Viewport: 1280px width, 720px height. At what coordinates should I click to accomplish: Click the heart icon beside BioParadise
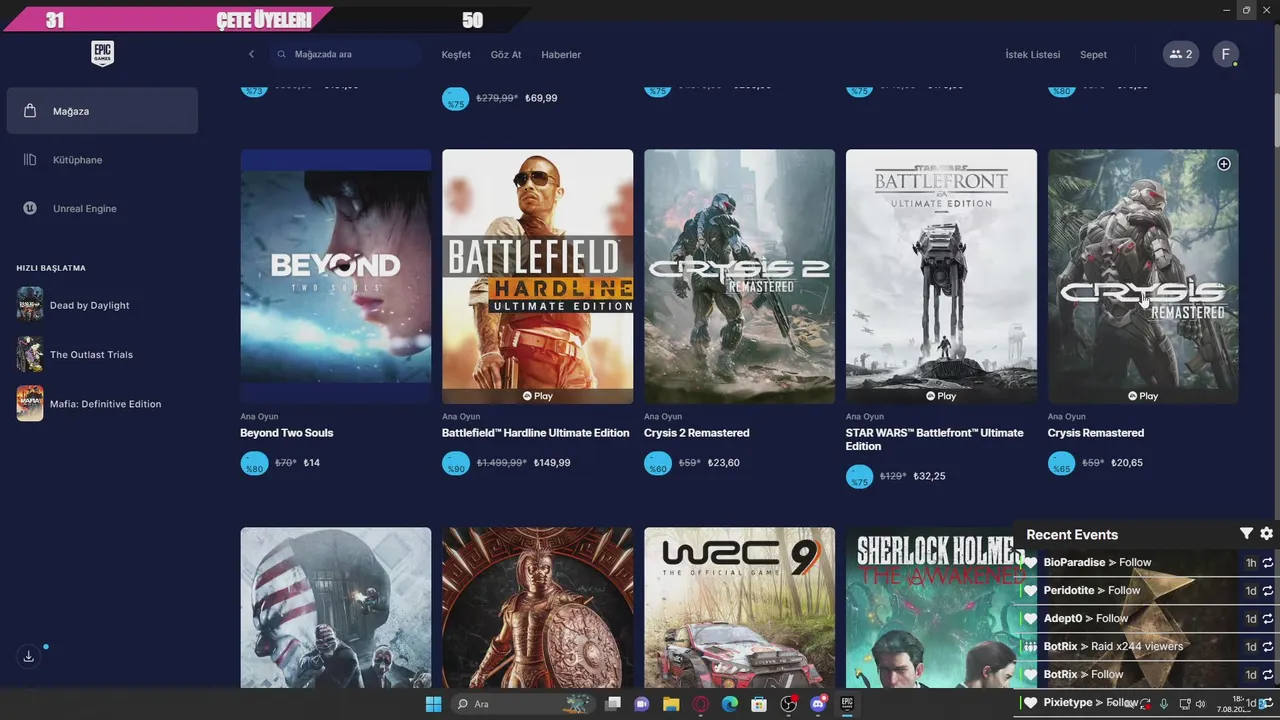(x=1031, y=563)
